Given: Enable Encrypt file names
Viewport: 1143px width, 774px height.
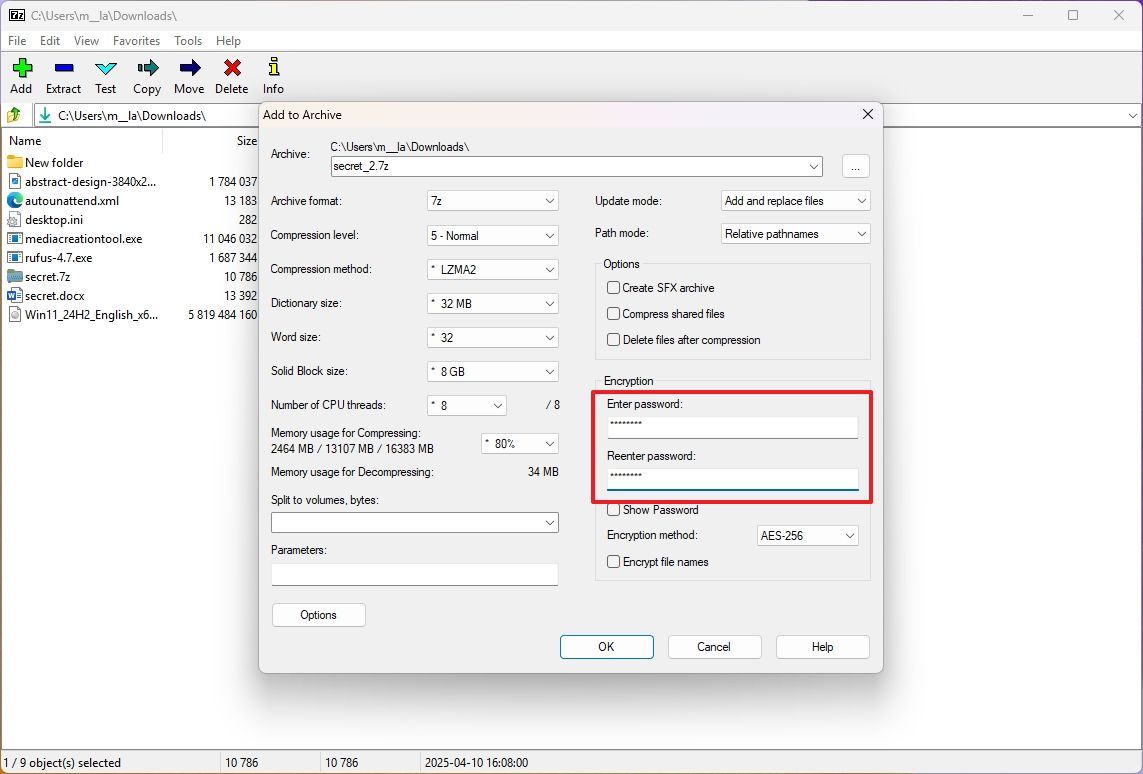Looking at the screenshot, I should click(x=614, y=562).
